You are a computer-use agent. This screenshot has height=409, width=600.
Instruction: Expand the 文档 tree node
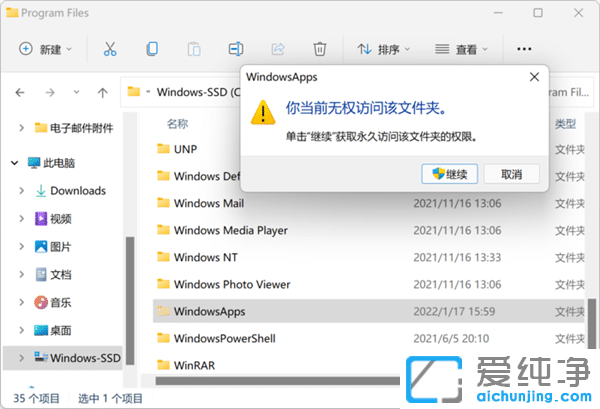click(22, 274)
